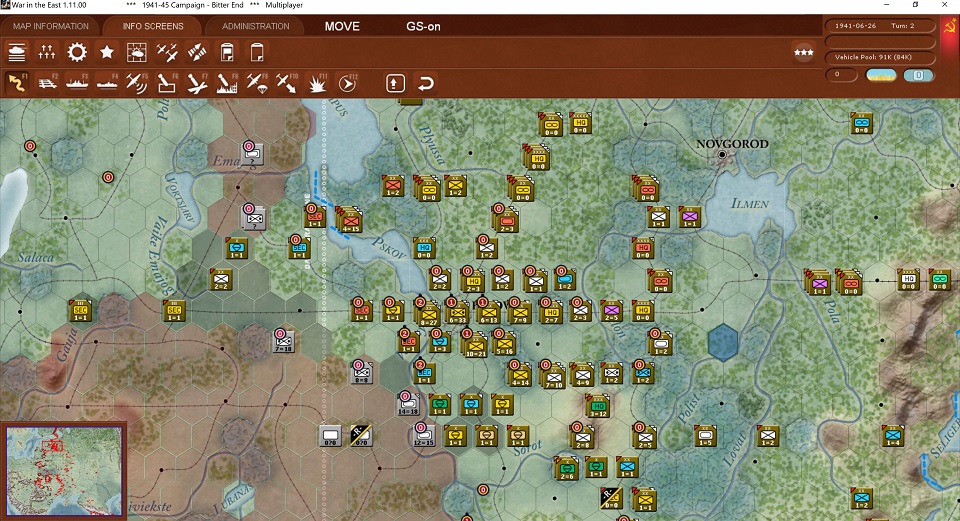Click the dark blue hexagon on map
The width and height of the screenshot is (960, 521).
pyautogui.click(x=723, y=342)
